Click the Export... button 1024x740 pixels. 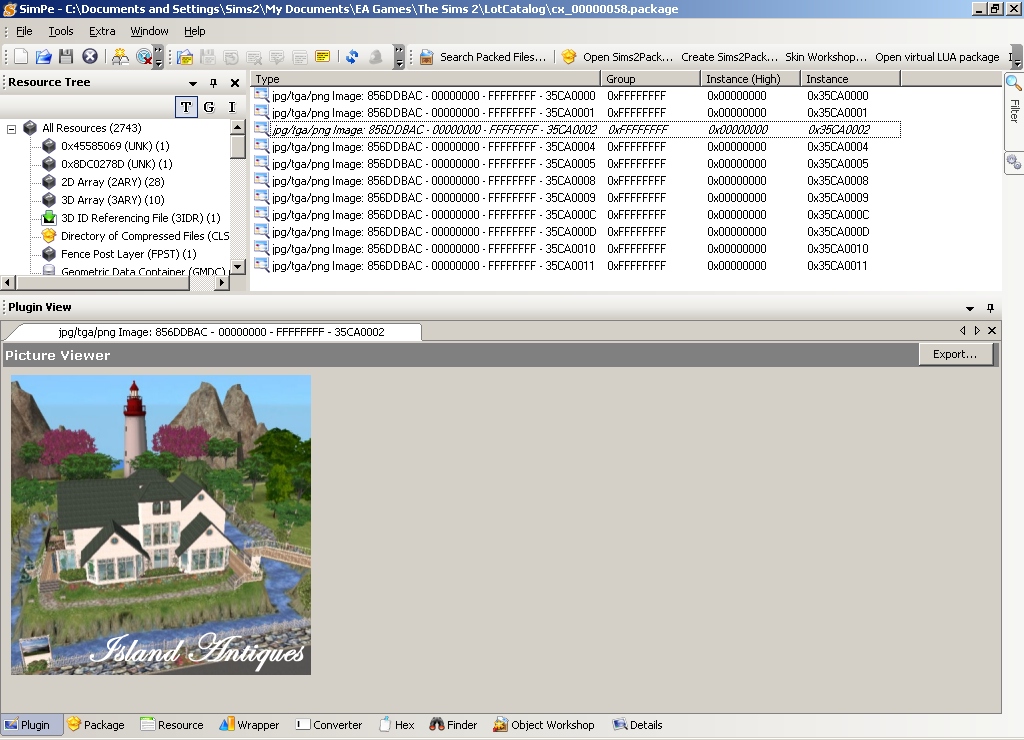955,354
